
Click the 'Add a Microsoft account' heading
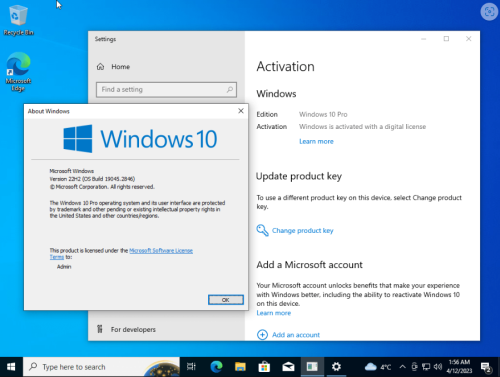pos(309,265)
